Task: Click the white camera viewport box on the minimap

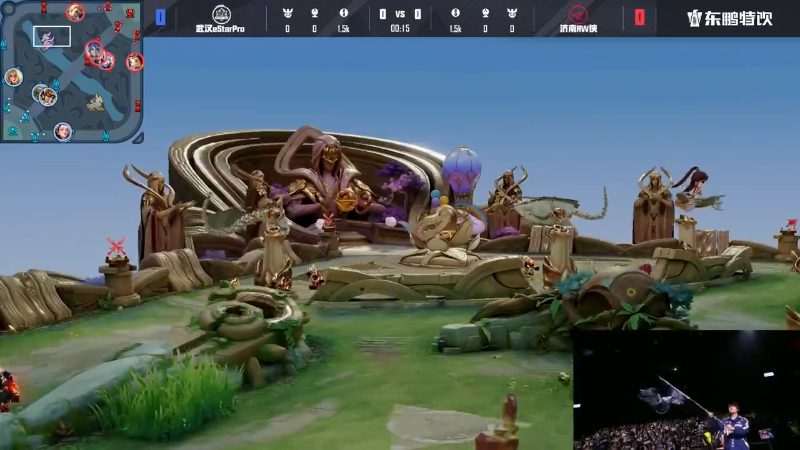Action: click(52, 36)
